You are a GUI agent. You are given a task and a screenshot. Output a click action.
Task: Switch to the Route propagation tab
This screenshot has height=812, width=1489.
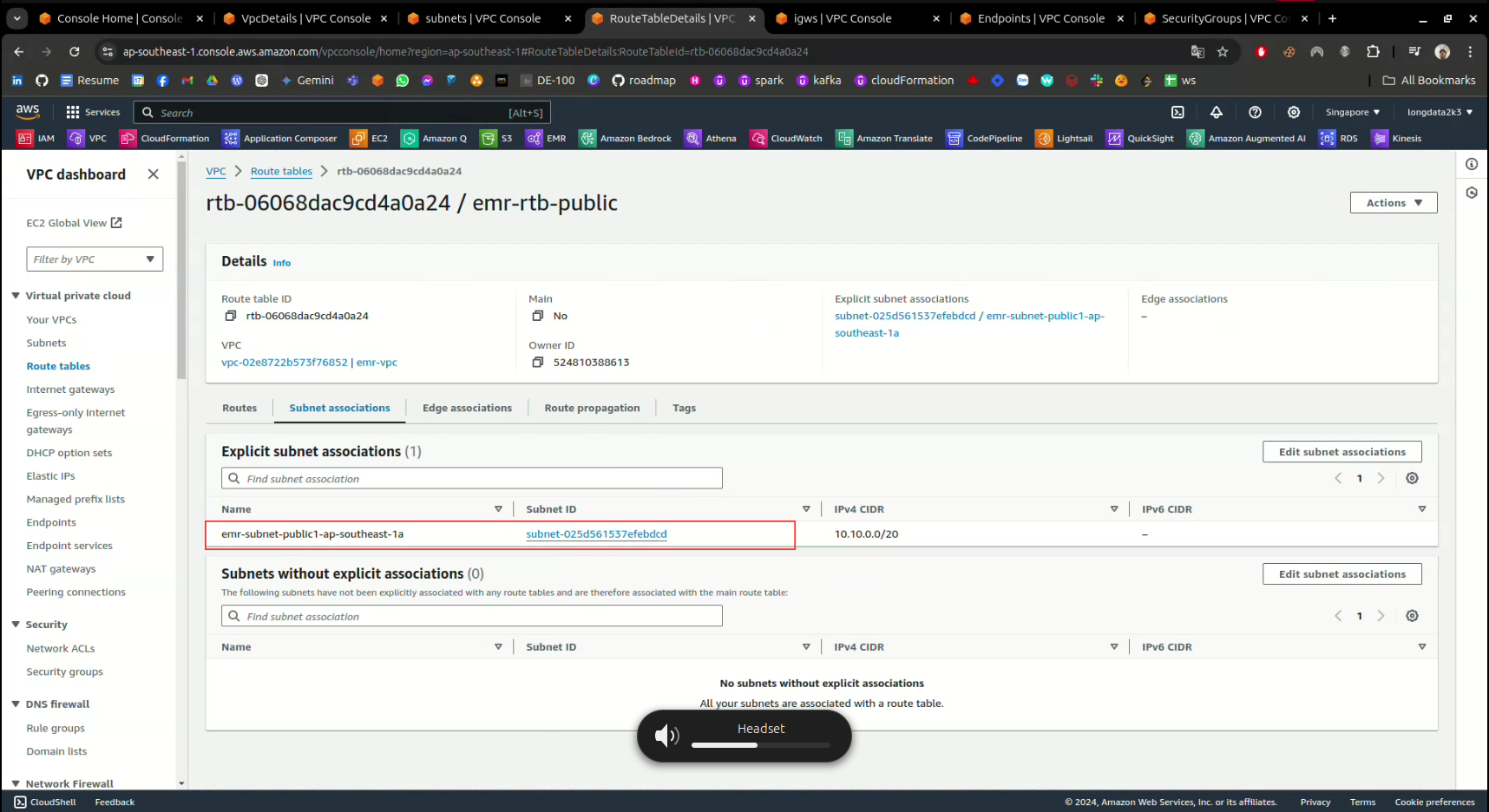(592, 408)
